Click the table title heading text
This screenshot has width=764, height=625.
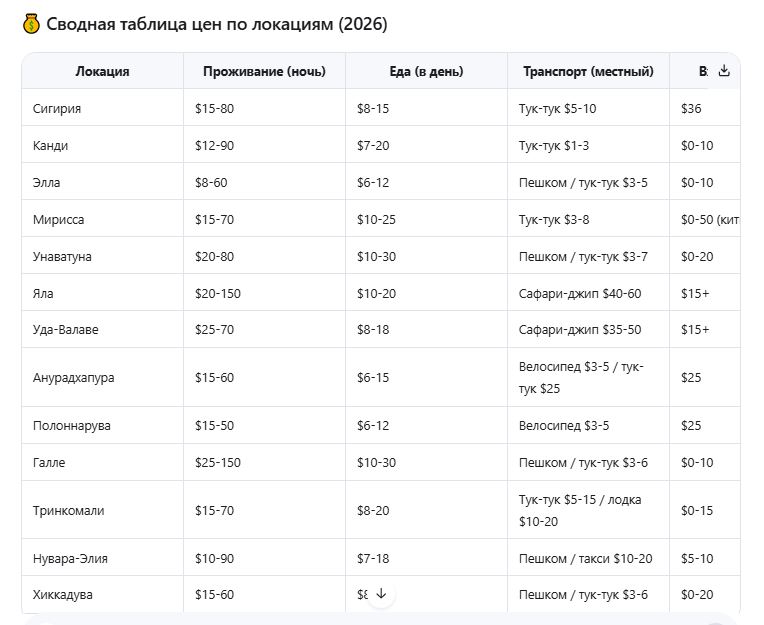(x=217, y=24)
